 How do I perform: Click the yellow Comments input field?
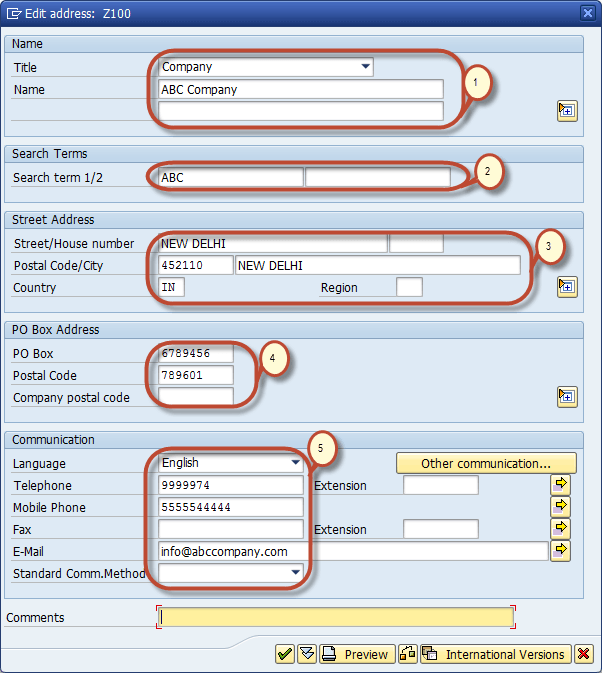click(x=336, y=617)
